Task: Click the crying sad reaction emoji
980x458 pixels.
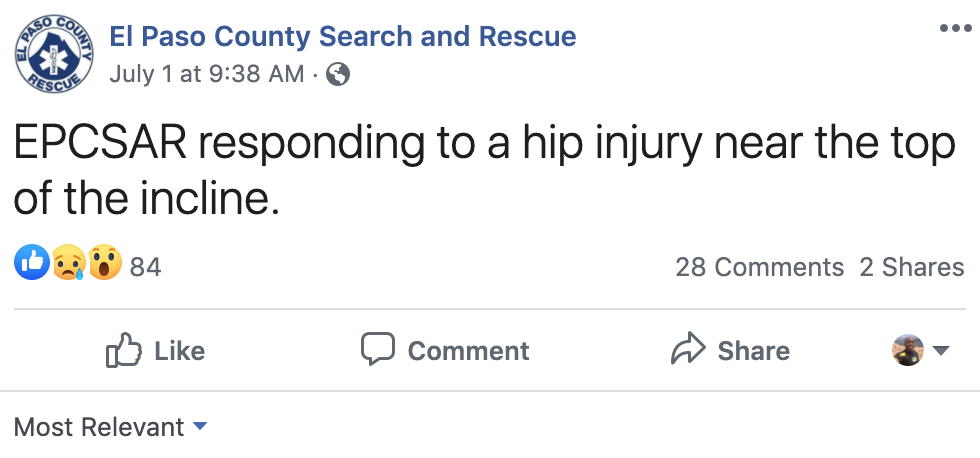Action: [68, 264]
